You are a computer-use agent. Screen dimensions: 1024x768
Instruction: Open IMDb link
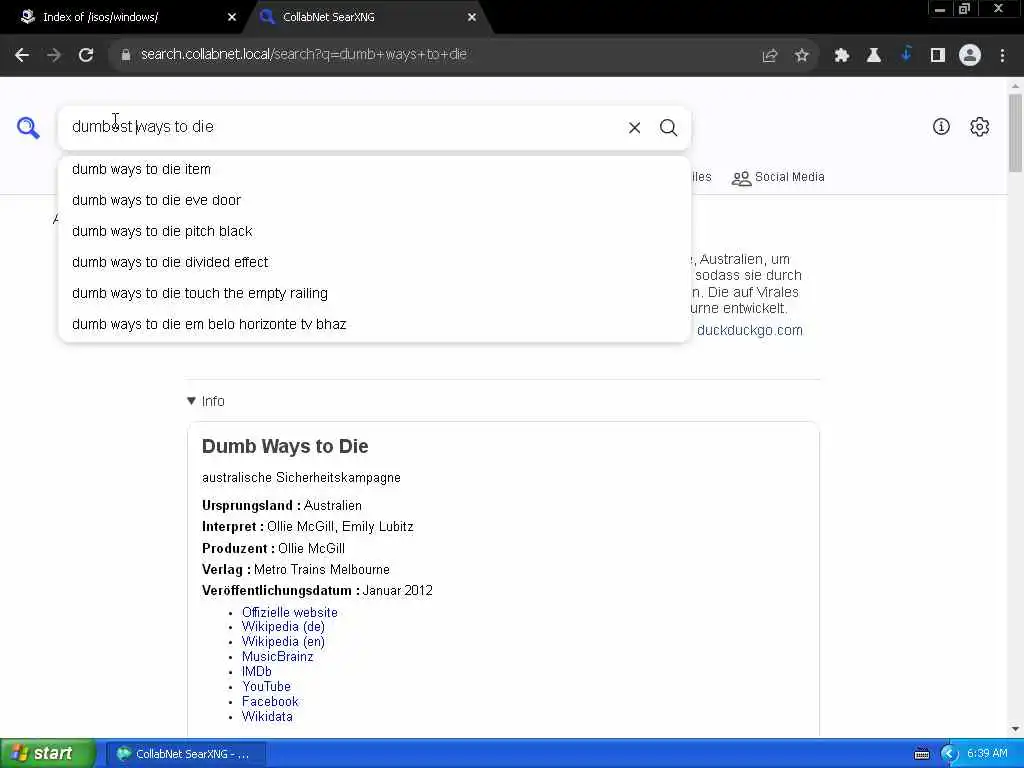257,672
